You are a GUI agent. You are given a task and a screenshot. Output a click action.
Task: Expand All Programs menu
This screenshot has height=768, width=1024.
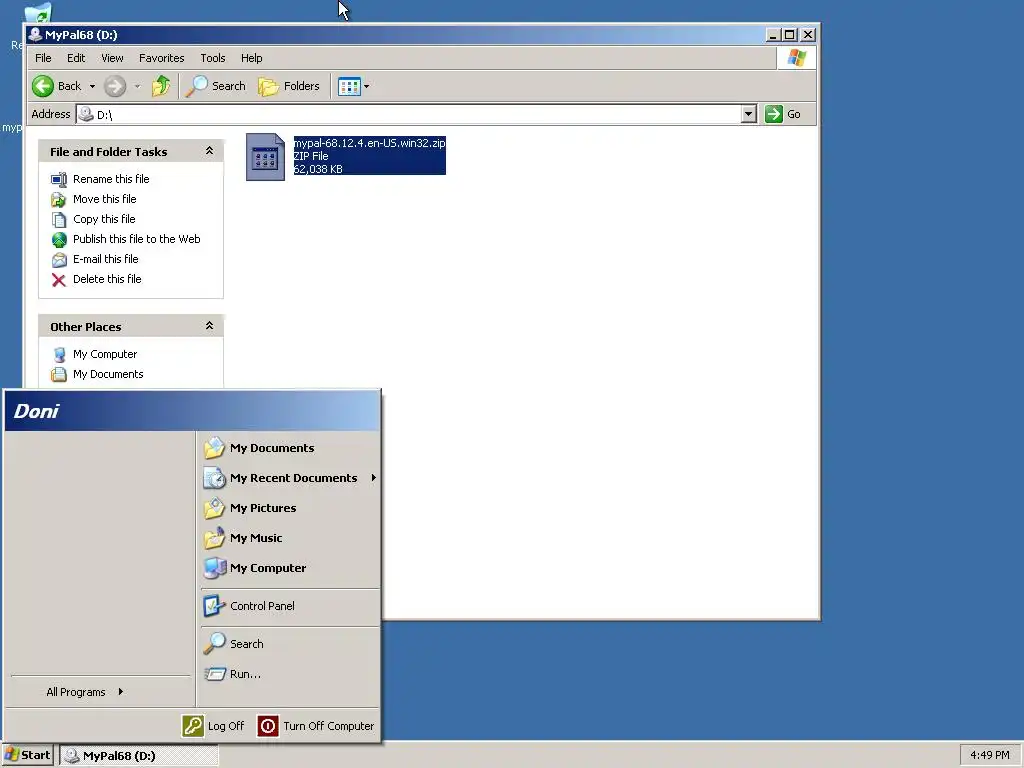pyautogui.click(x=85, y=692)
